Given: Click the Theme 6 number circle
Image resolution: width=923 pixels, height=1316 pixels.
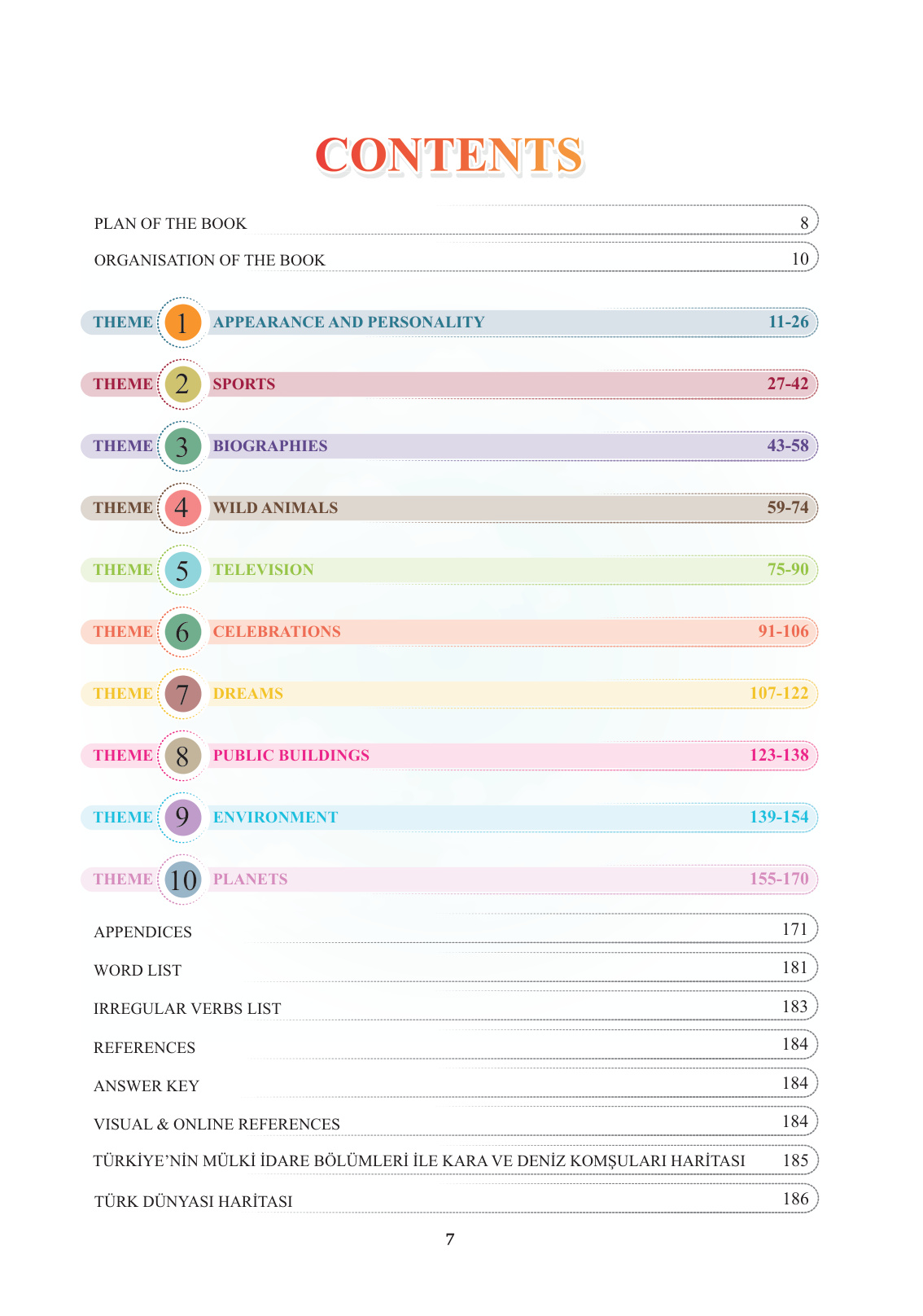Looking at the screenshot, I should point(182,632).
